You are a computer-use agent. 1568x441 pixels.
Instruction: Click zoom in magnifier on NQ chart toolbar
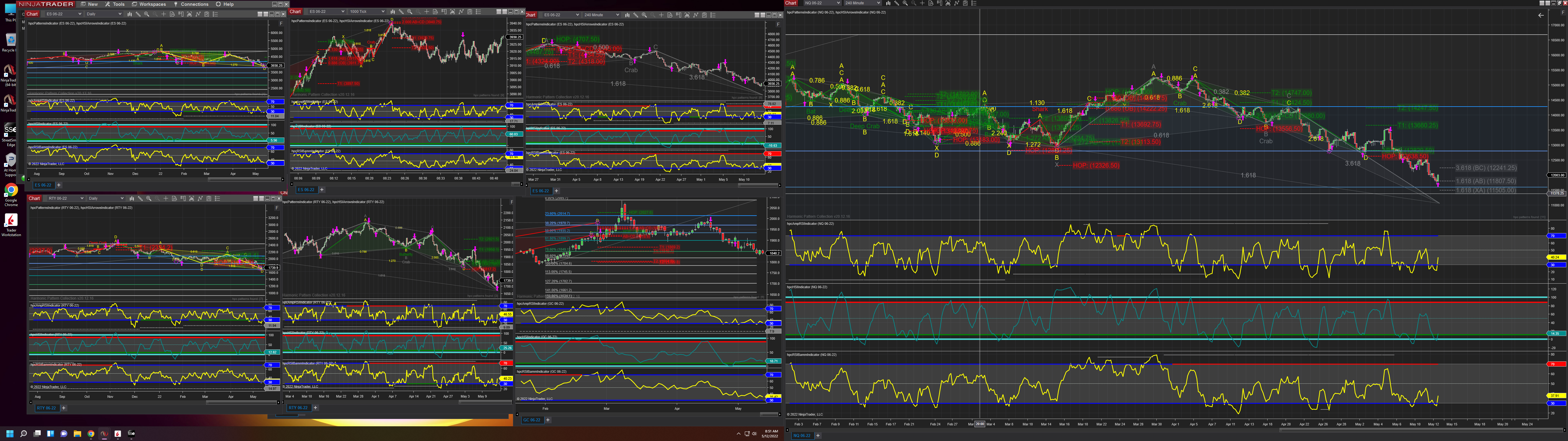pyautogui.click(x=905, y=3)
